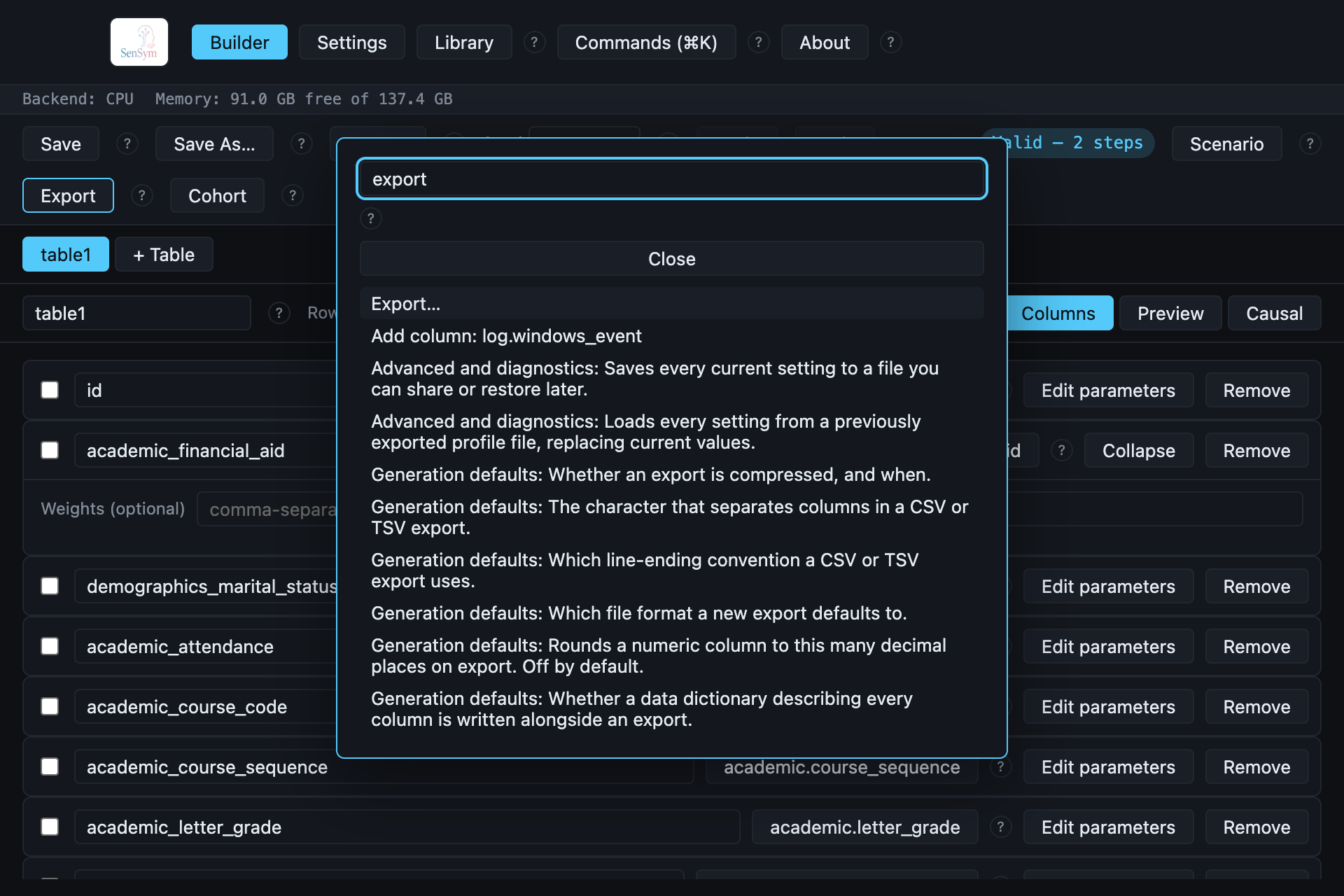
Task: Click help icon beside Cohort button
Action: point(292,195)
